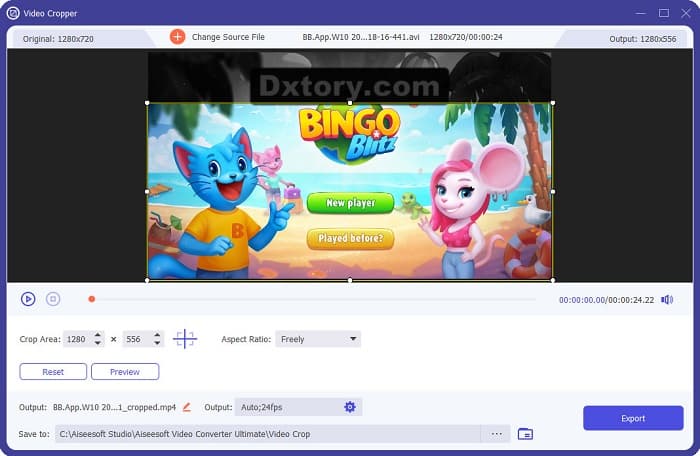Stop playback with the stop button
This screenshot has height=456, width=700.
tap(53, 299)
